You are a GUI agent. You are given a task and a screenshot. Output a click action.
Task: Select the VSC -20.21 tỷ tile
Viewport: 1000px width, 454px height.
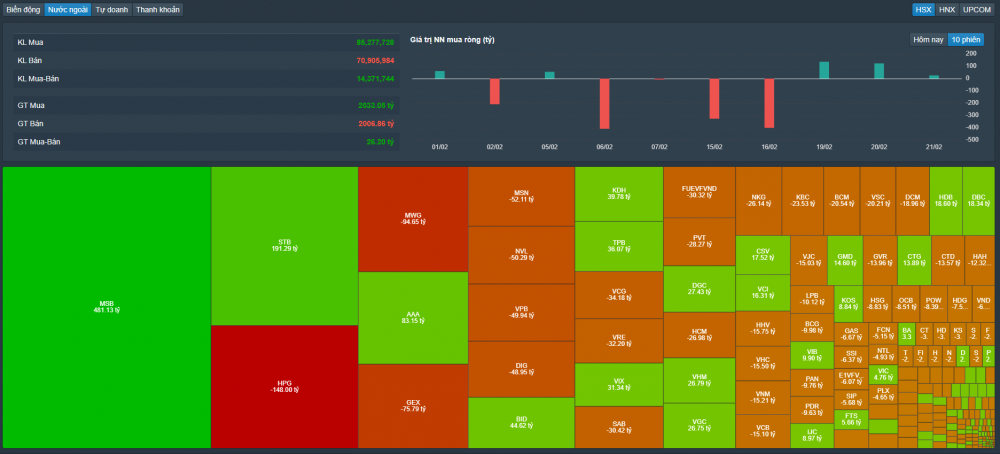click(878, 201)
